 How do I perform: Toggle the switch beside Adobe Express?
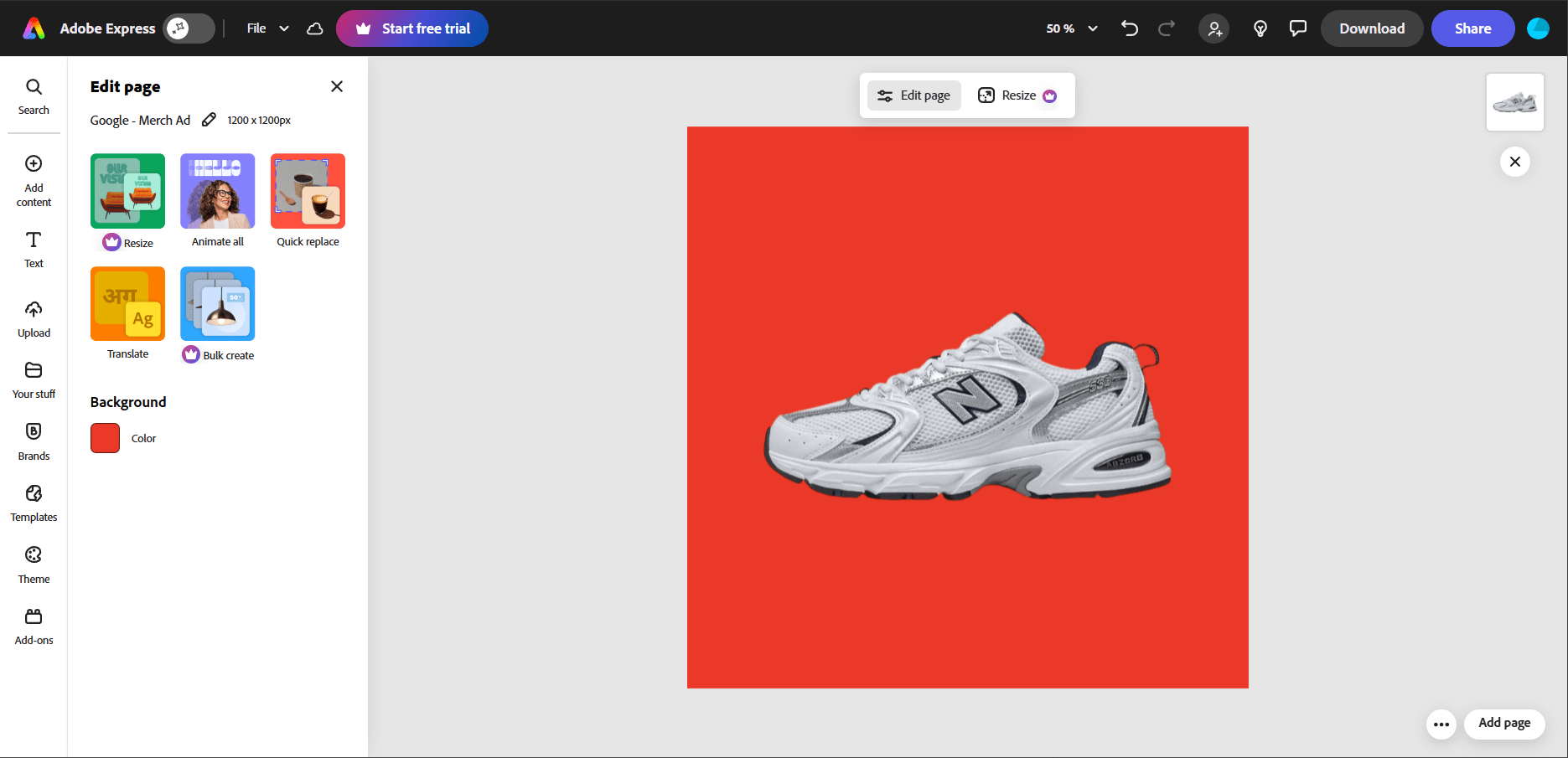pyautogui.click(x=189, y=28)
